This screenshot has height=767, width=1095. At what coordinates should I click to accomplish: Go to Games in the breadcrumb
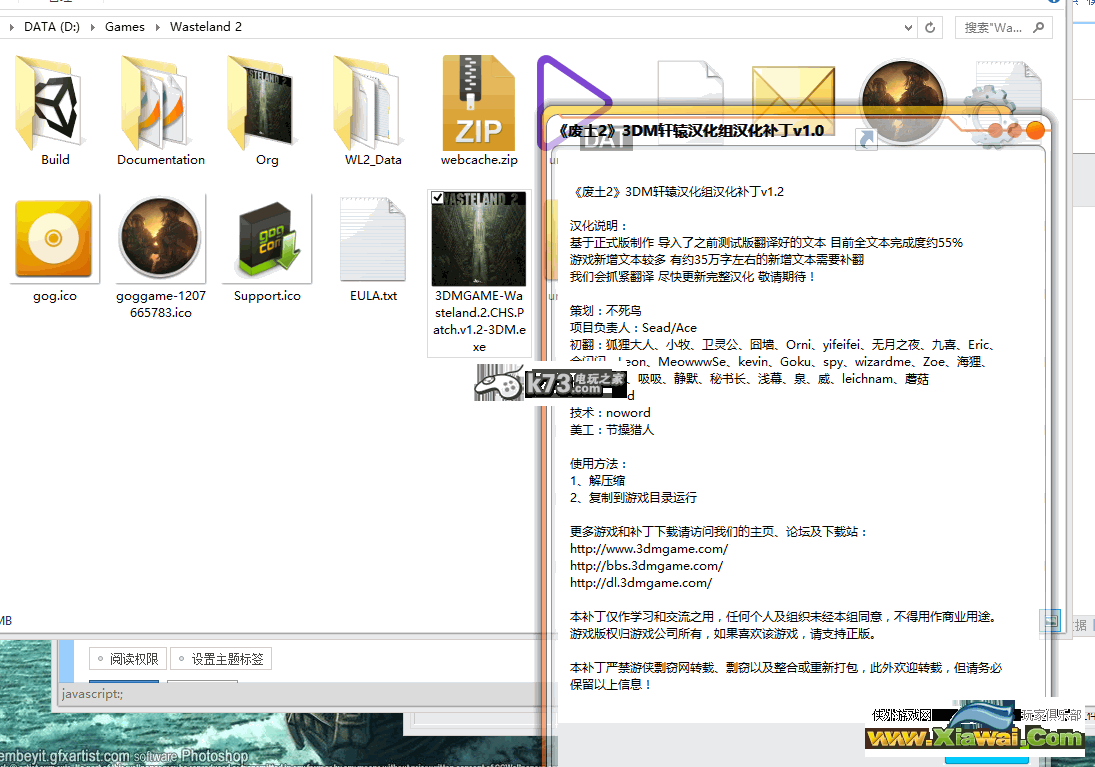point(124,27)
